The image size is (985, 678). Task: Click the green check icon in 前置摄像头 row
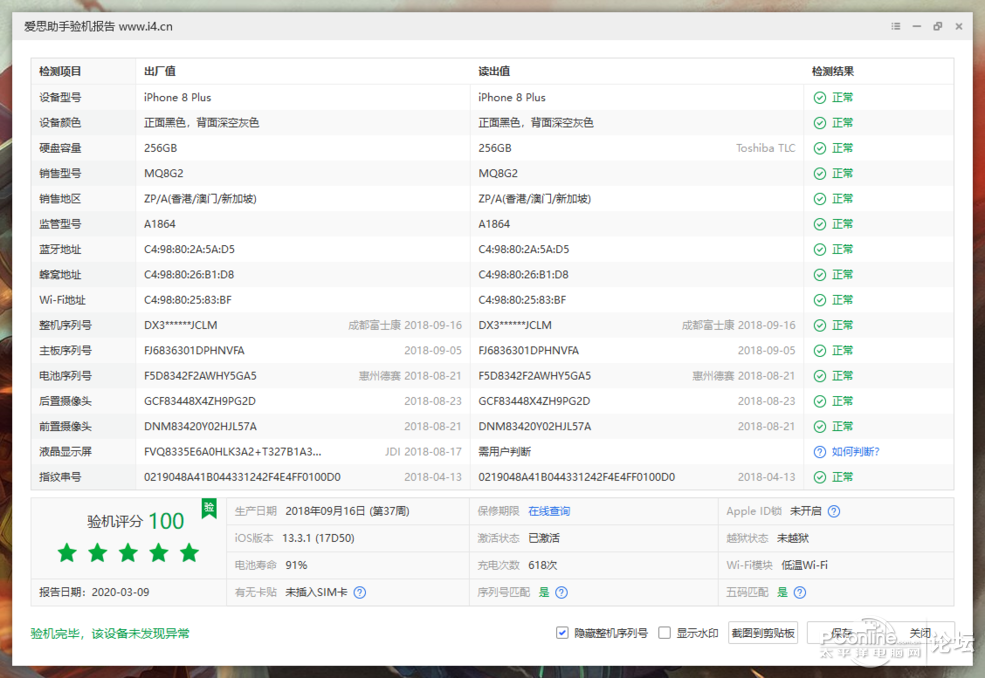820,427
